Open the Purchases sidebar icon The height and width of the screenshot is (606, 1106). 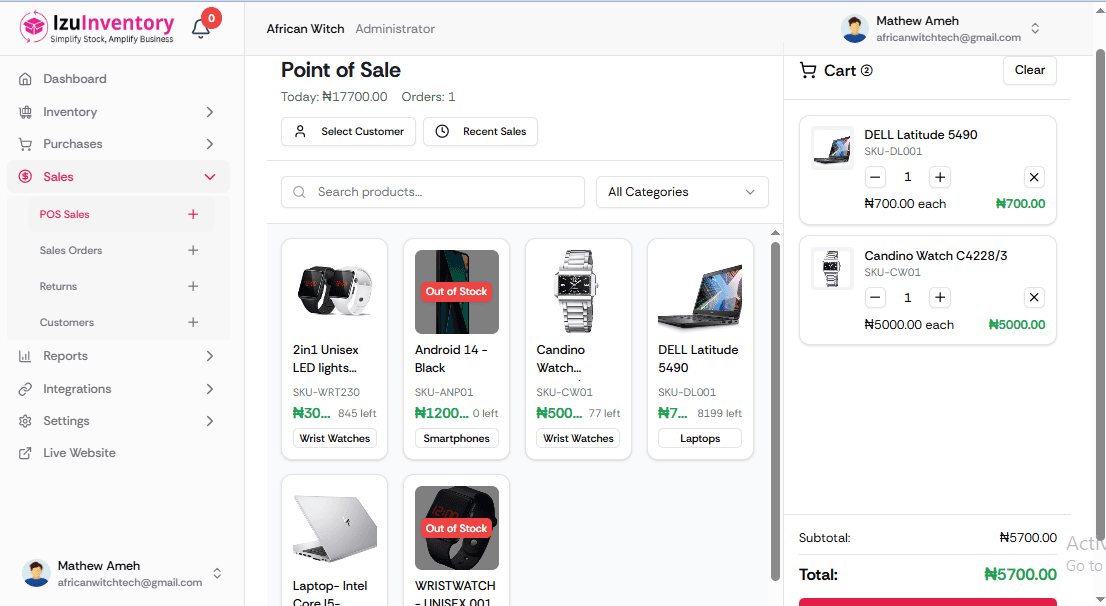(24, 144)
